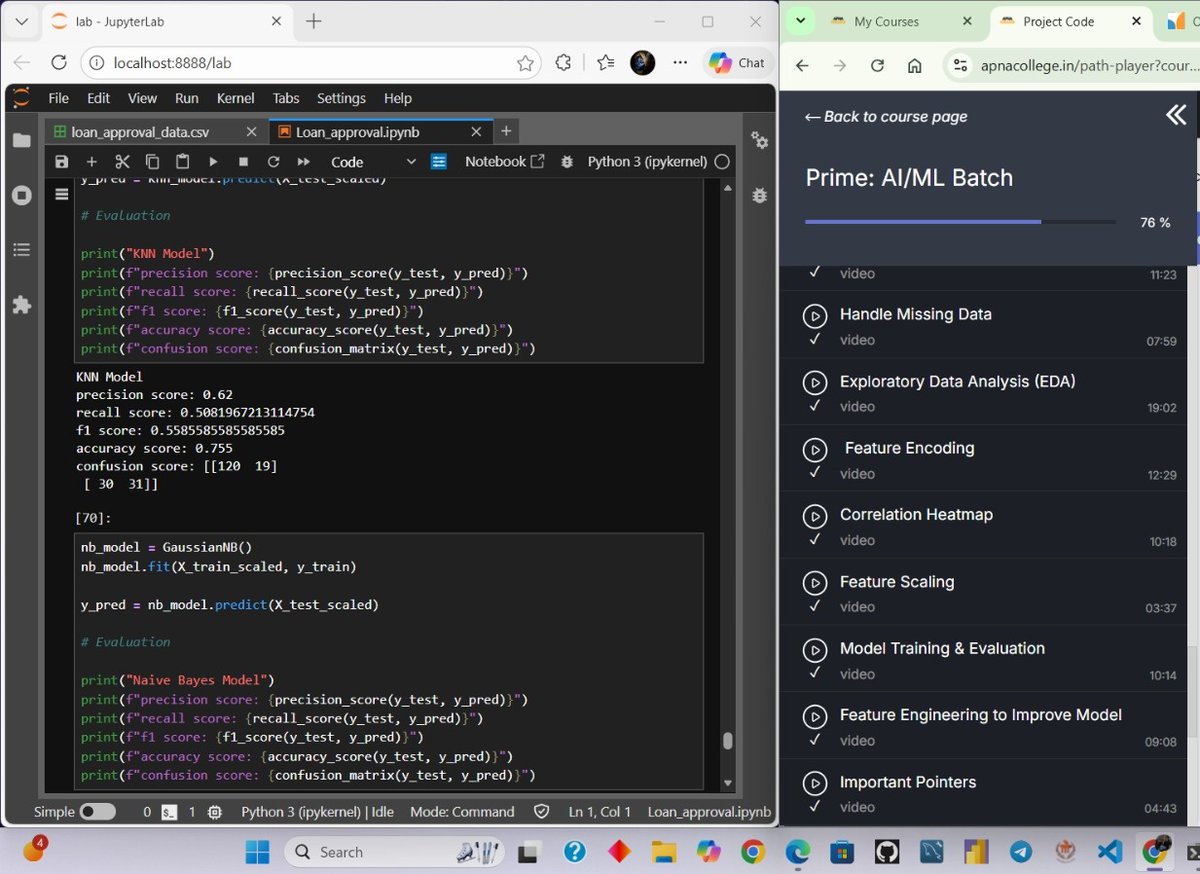Save the notebook with the save icon
1200x874 pixels.
tap(62, 161)
